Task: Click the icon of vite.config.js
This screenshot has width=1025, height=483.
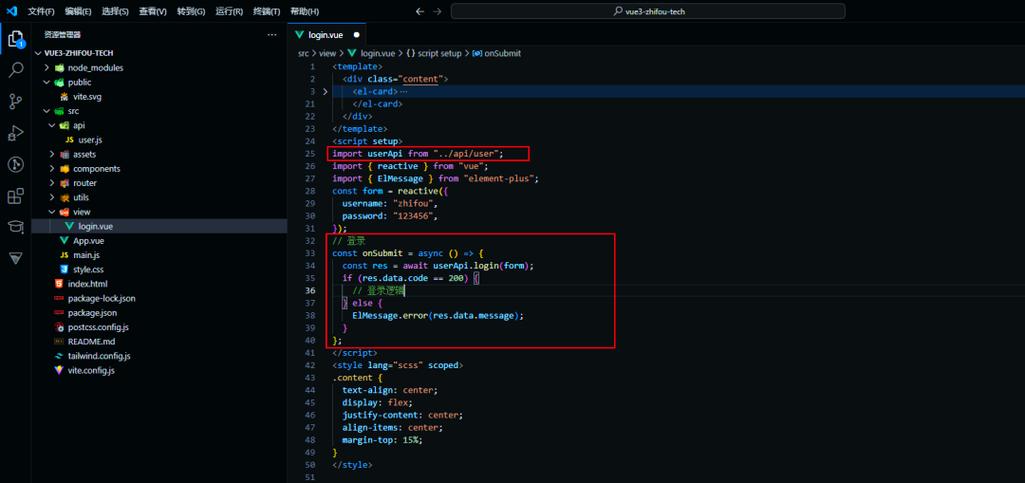Action: pos(59,370)
